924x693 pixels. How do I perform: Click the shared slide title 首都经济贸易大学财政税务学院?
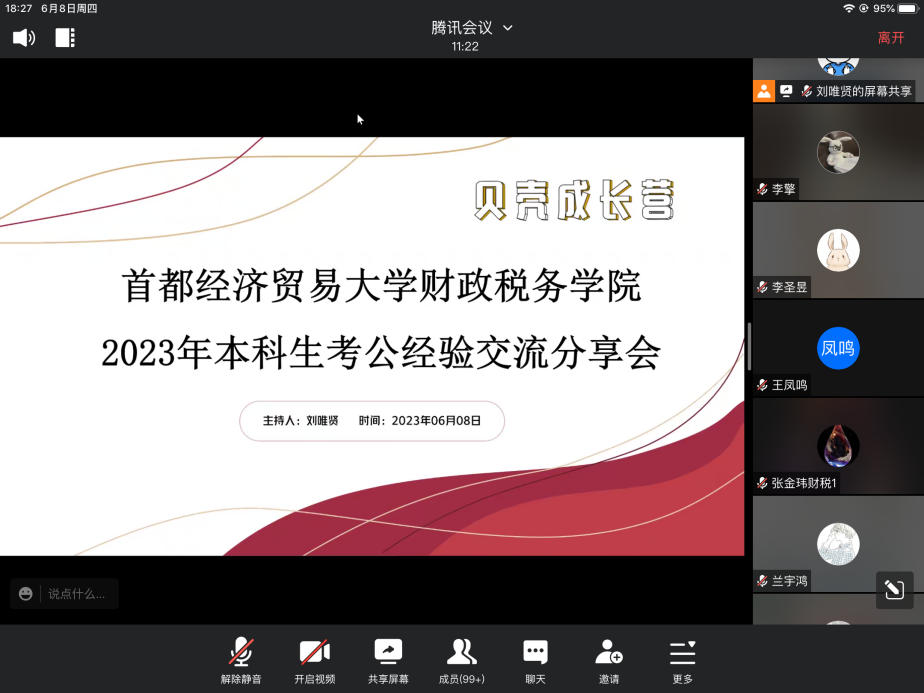point(381,286)
